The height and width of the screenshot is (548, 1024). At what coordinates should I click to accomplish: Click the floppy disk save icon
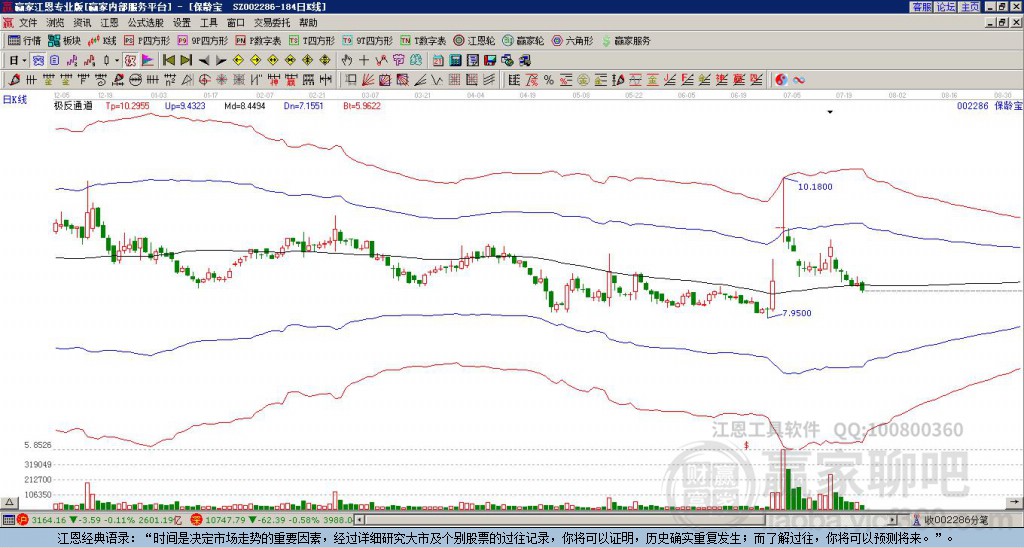coord(490,61)
